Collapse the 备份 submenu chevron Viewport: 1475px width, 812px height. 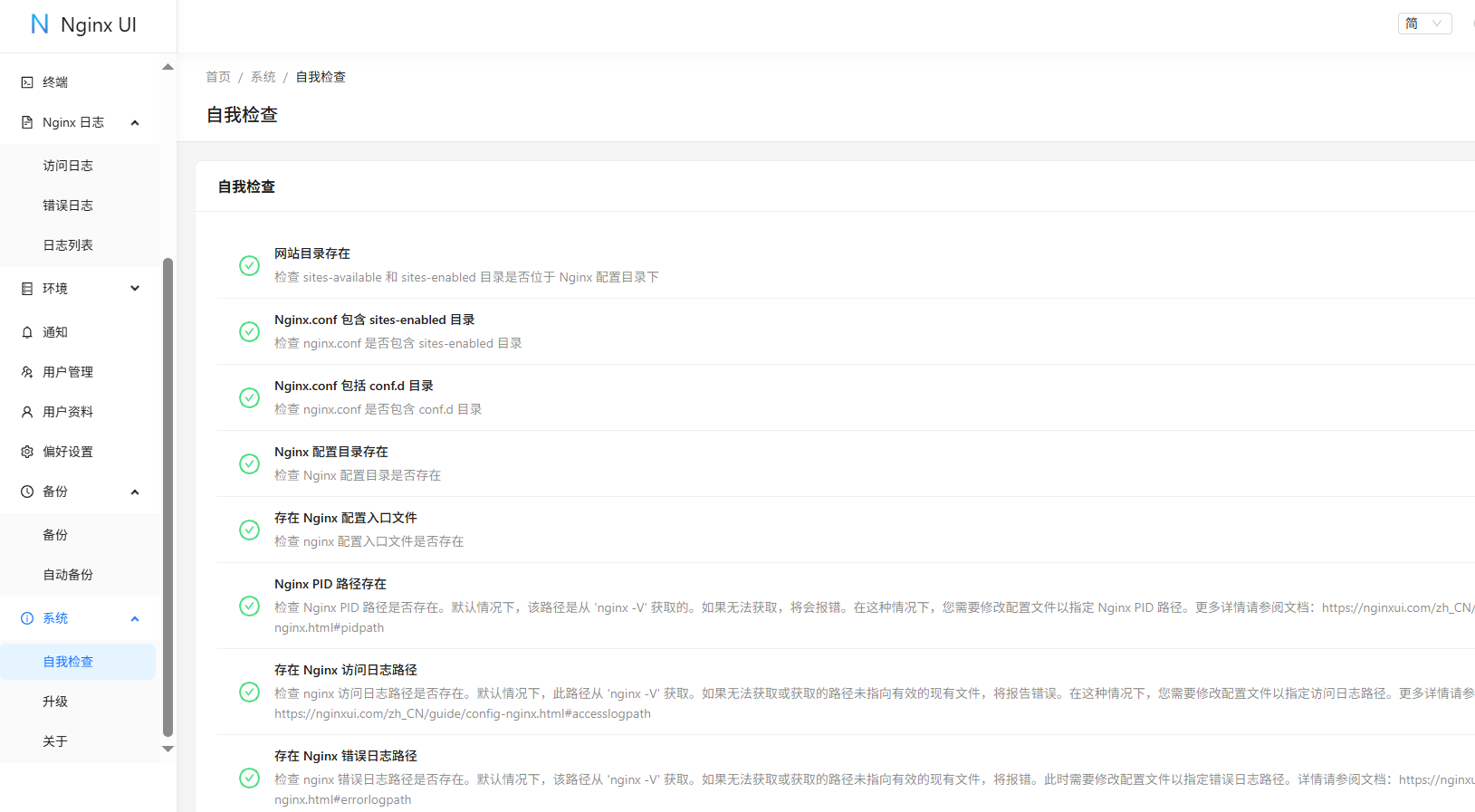pos(135,492)
